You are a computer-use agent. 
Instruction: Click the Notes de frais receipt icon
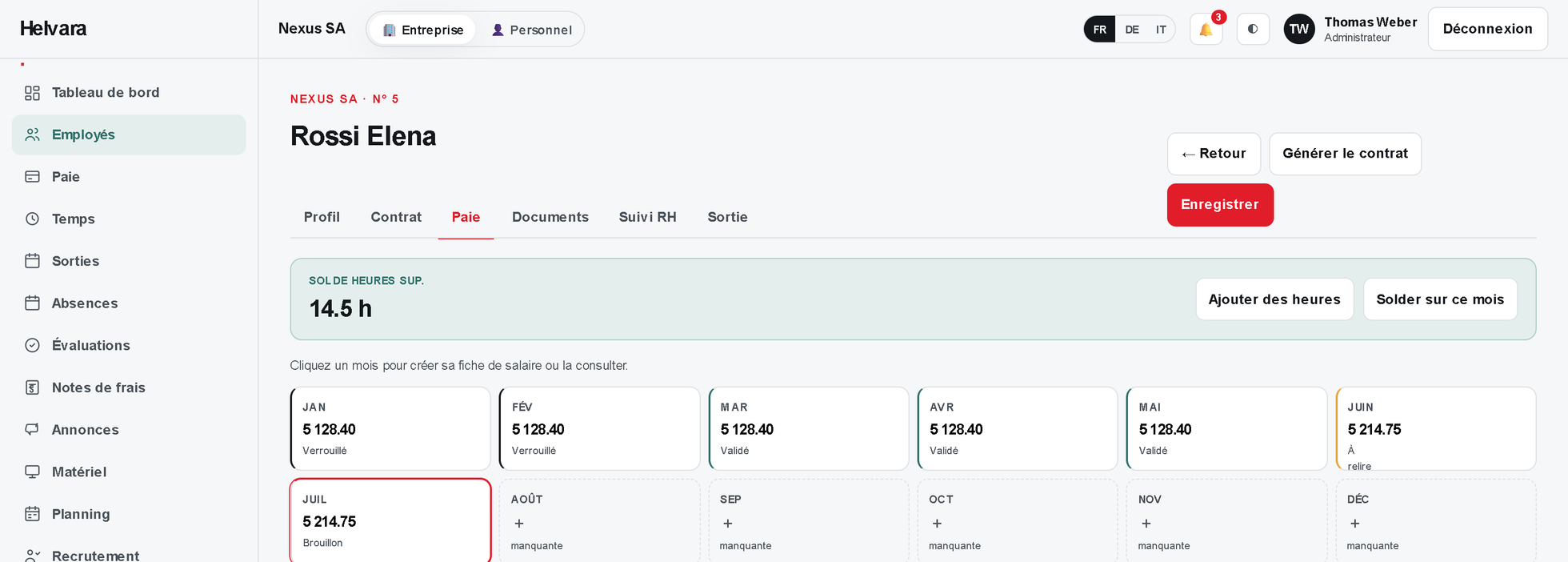coord(32,387)
